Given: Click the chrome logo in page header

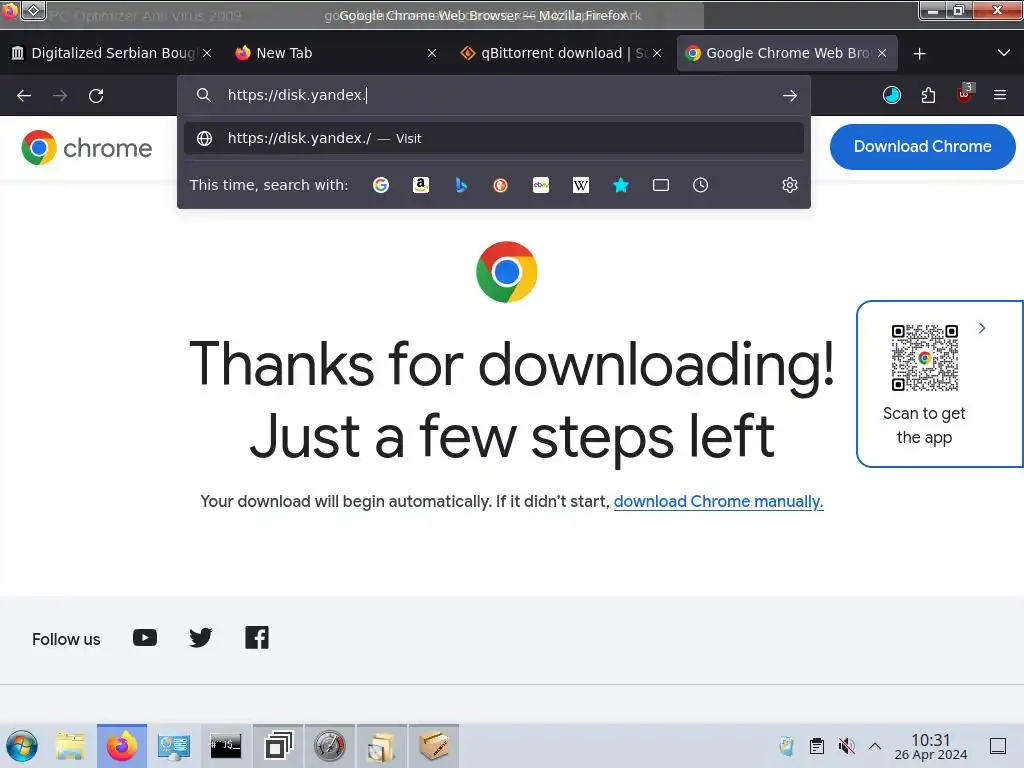Looking at the screenshot, I should coord(86,148).
